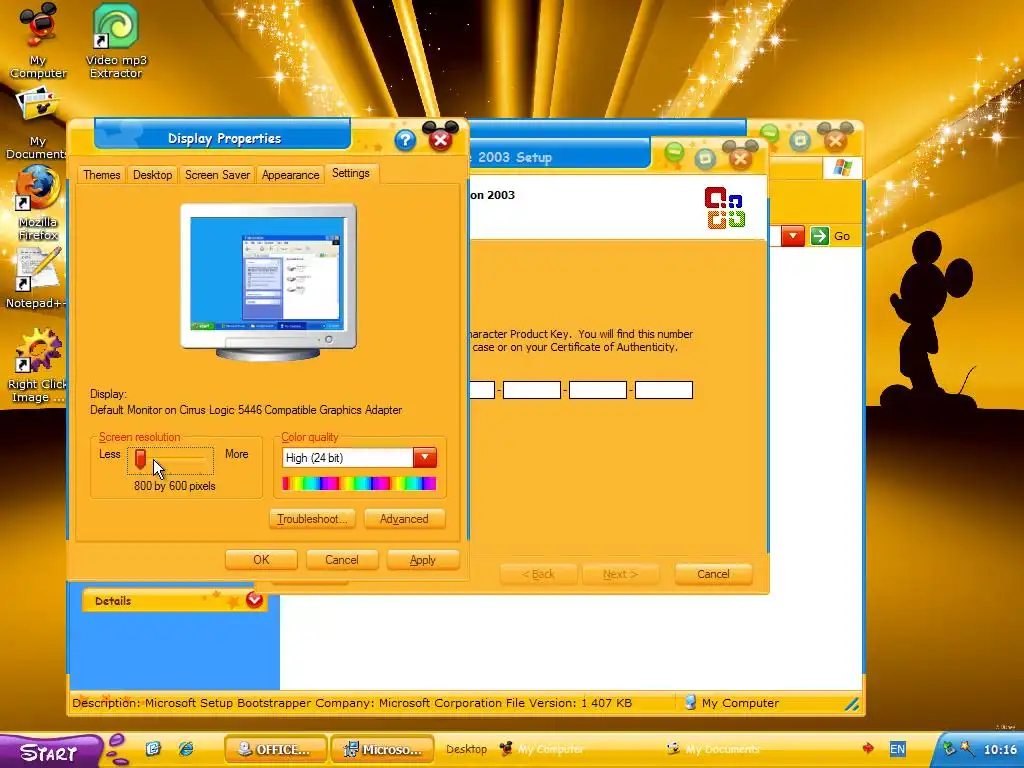
Task: Click the Next button in Office Setup
Action: [620, 574]
